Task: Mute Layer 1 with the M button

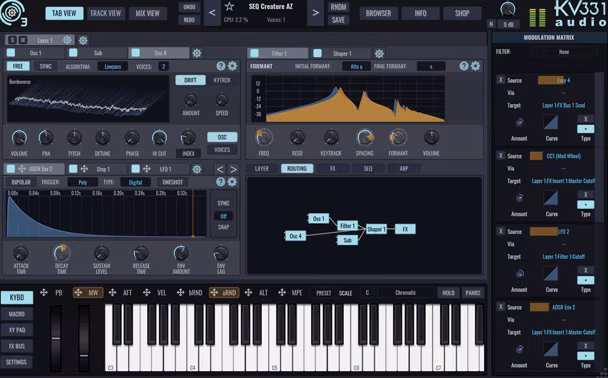Action: [23, 40]
